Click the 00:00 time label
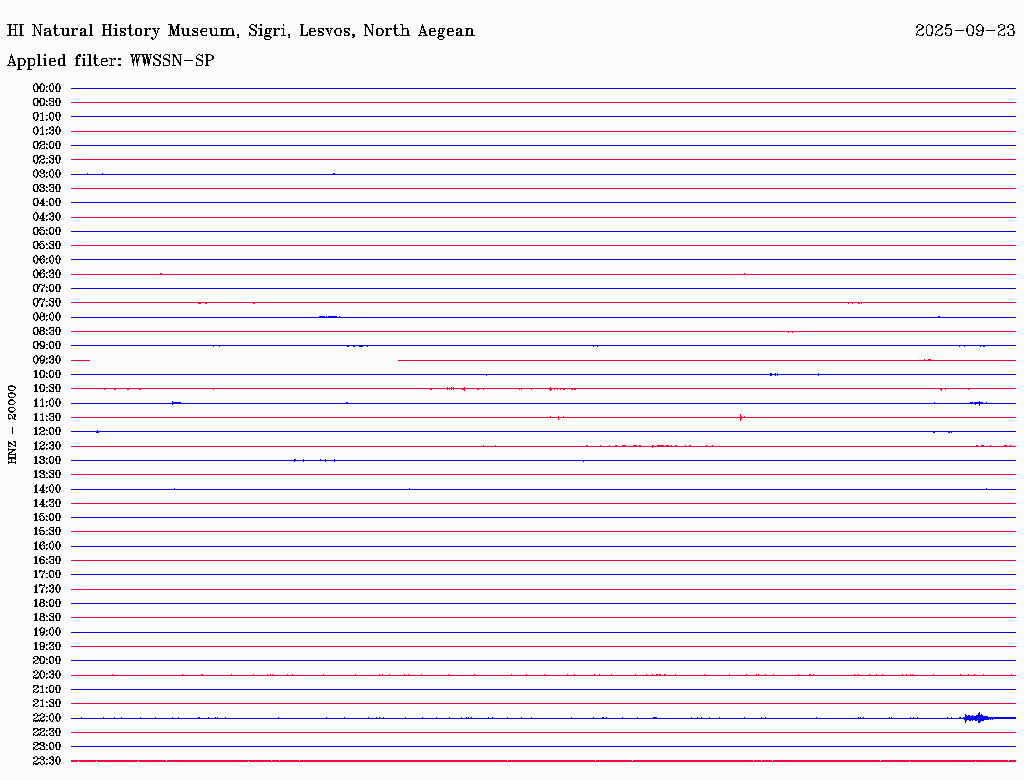The image size is (1024, 780). click(x=47, y=88)
